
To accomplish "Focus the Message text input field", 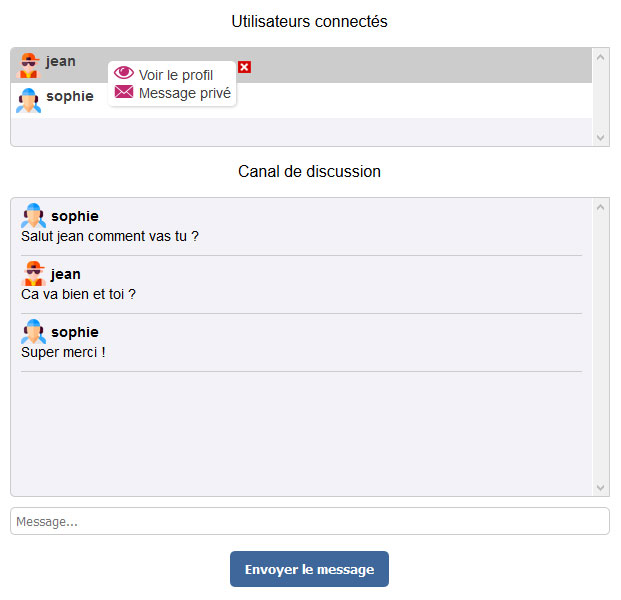I will pyautogui.click(x=309, y=521).
